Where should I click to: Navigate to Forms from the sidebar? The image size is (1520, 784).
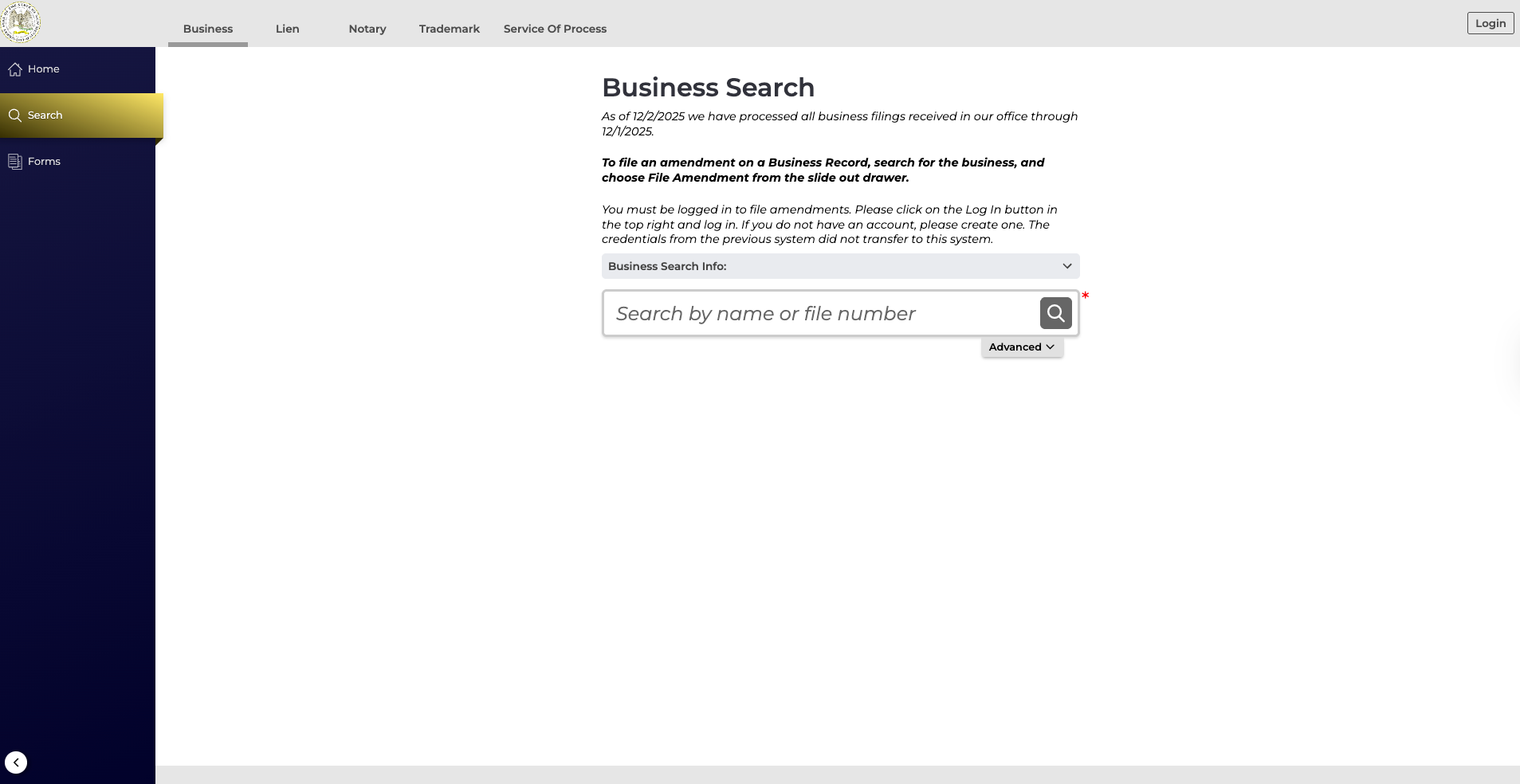click(45, 161)
